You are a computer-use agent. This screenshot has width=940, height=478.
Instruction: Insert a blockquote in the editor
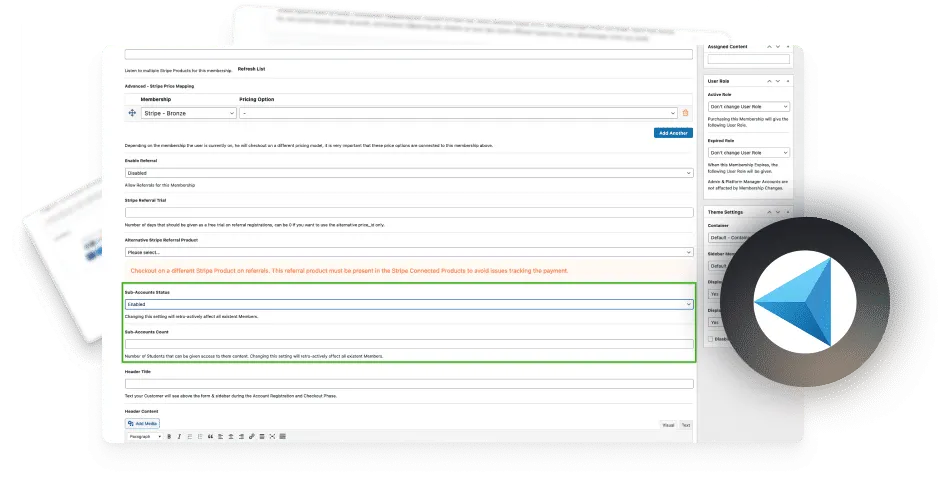[210, 437]
